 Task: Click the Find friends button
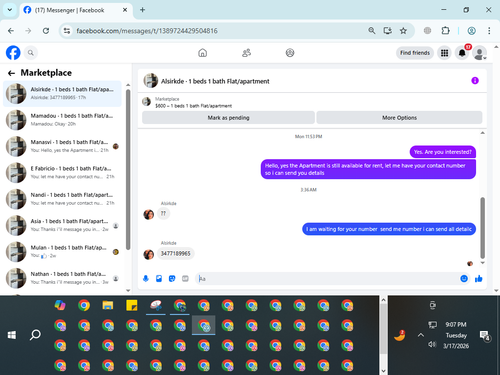[x=415, y=53]
